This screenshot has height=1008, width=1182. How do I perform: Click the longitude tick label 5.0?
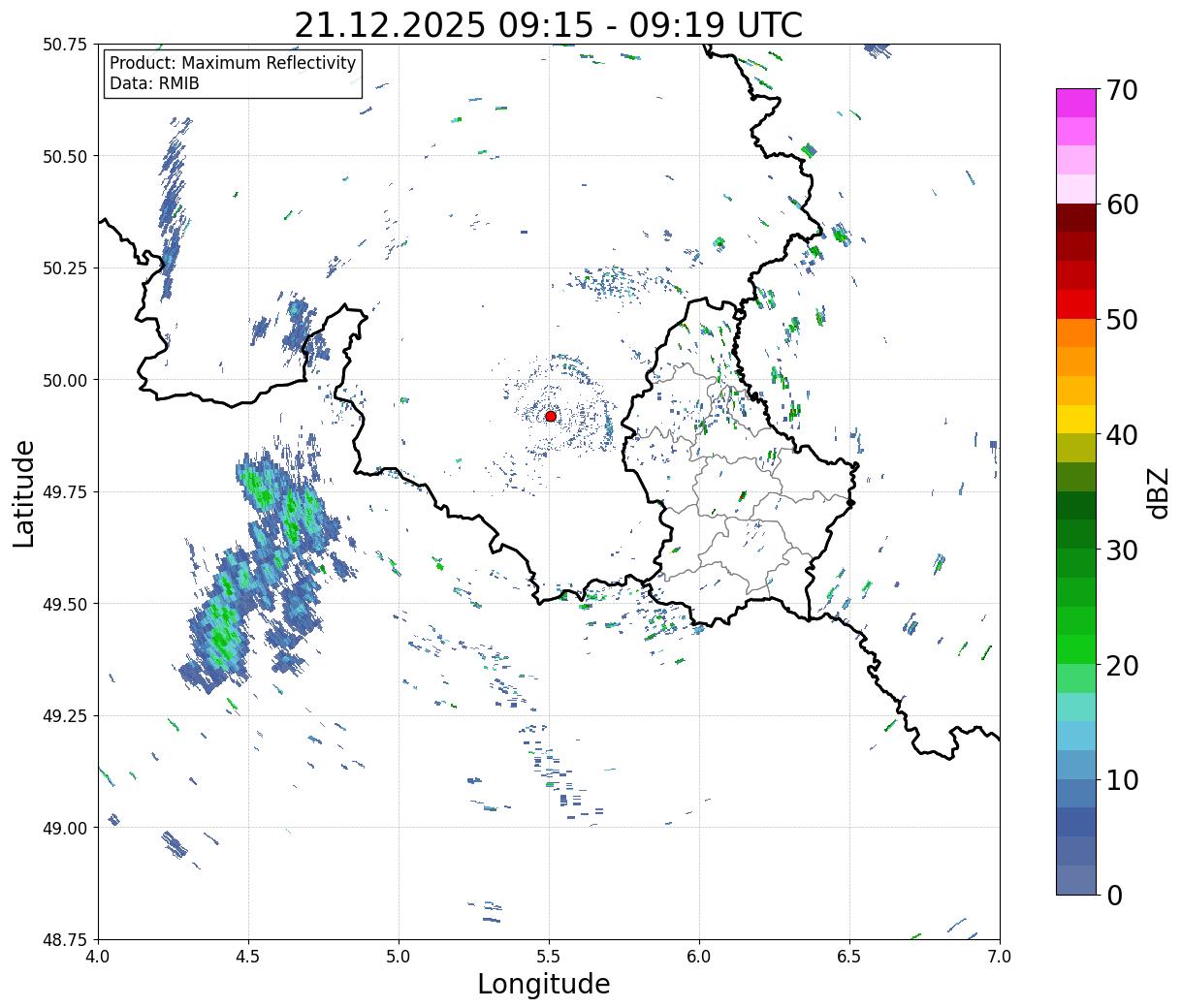point(399,956)
